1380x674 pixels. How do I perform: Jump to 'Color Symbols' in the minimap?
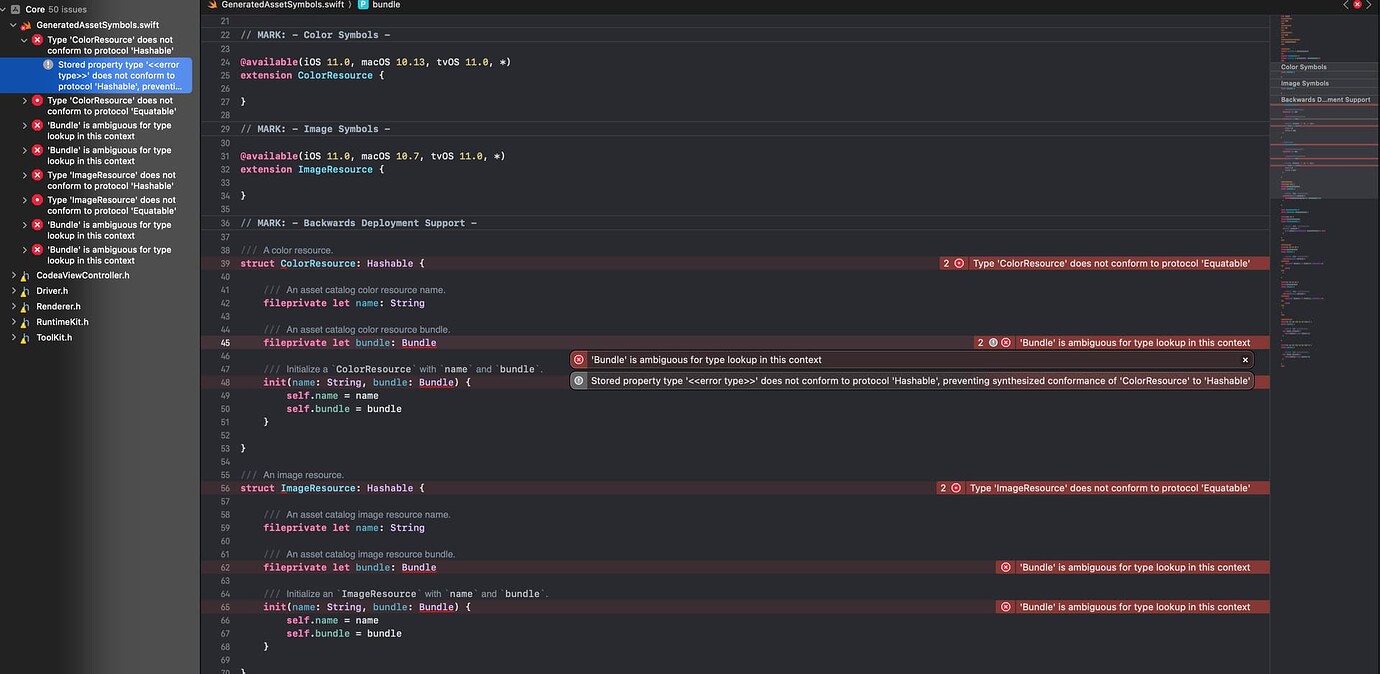click(1303, 67)
